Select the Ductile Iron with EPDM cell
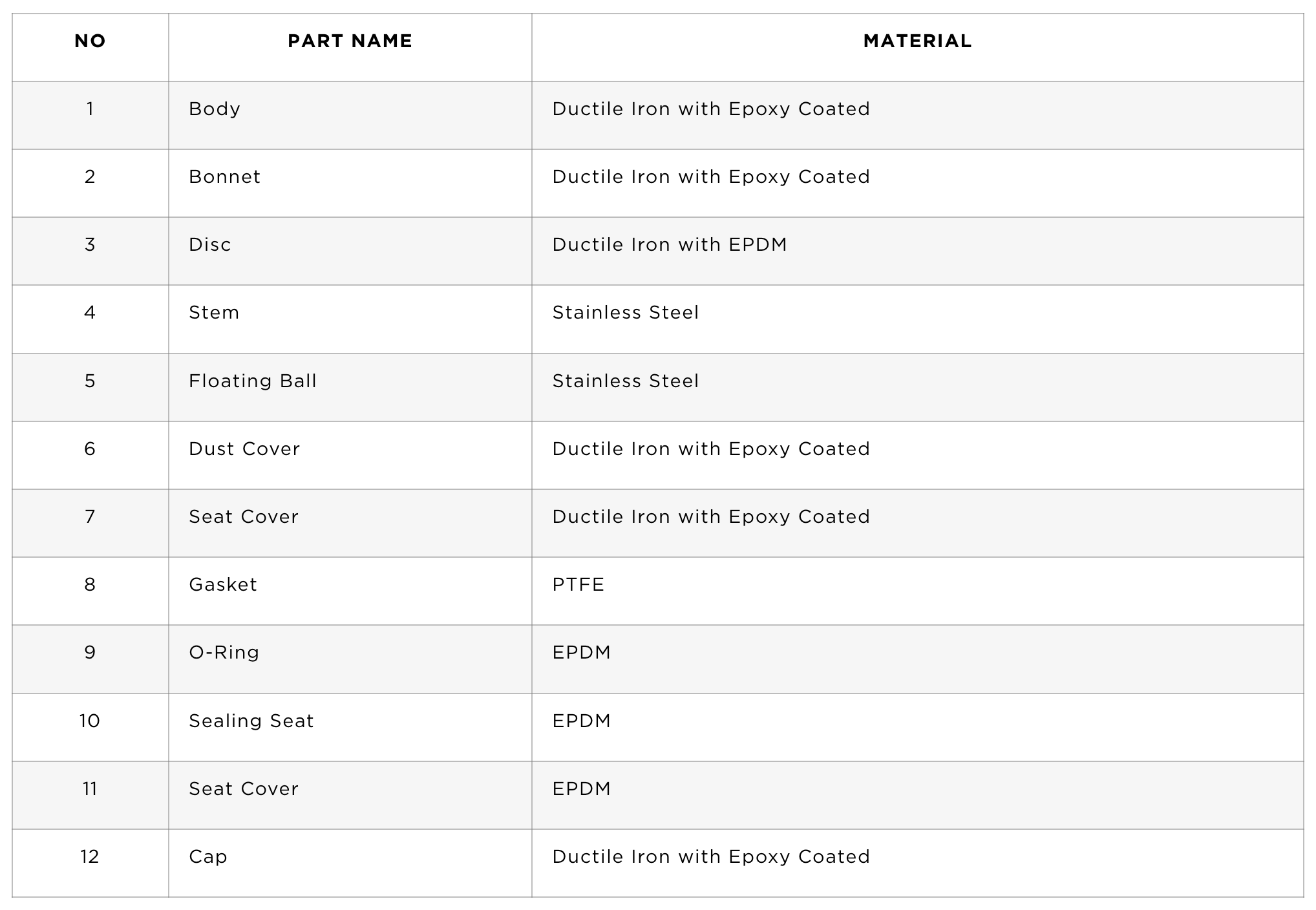The image size is (1316, 910). click(x=670, y=245)
